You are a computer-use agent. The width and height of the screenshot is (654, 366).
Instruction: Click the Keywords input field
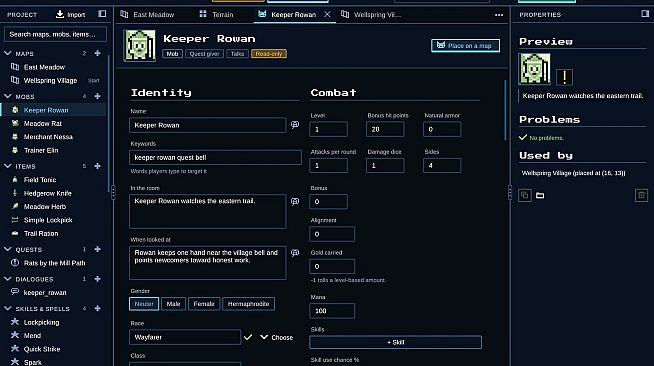(x=215, y=158)
